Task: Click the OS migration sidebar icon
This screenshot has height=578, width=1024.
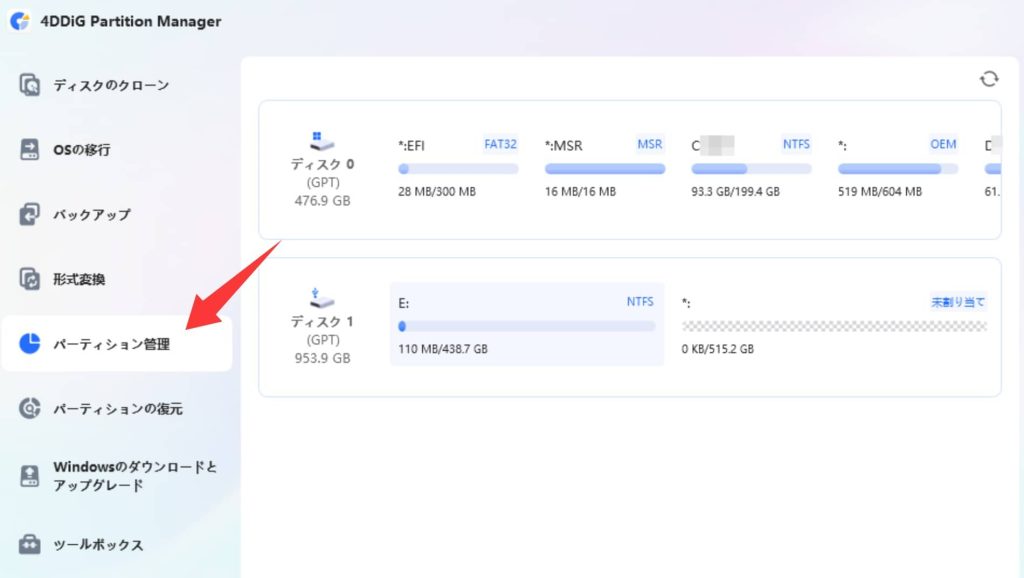Action: pyautogui.click(x=29, y=150)
